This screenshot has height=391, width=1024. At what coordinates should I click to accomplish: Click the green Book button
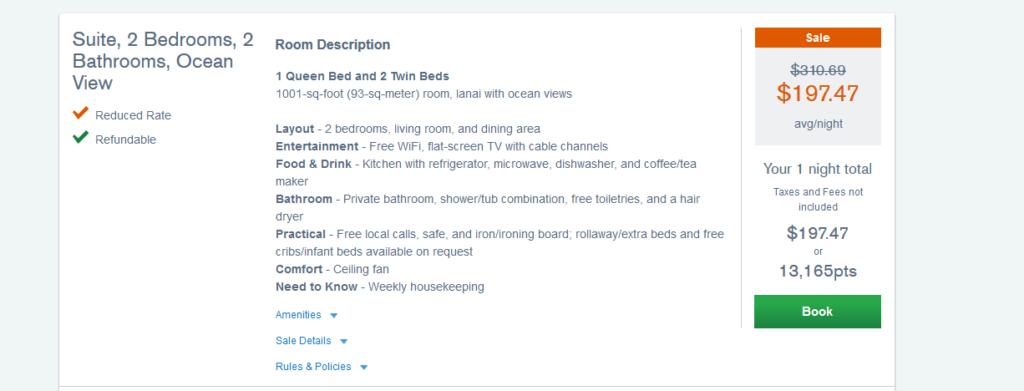click(817, 311)
